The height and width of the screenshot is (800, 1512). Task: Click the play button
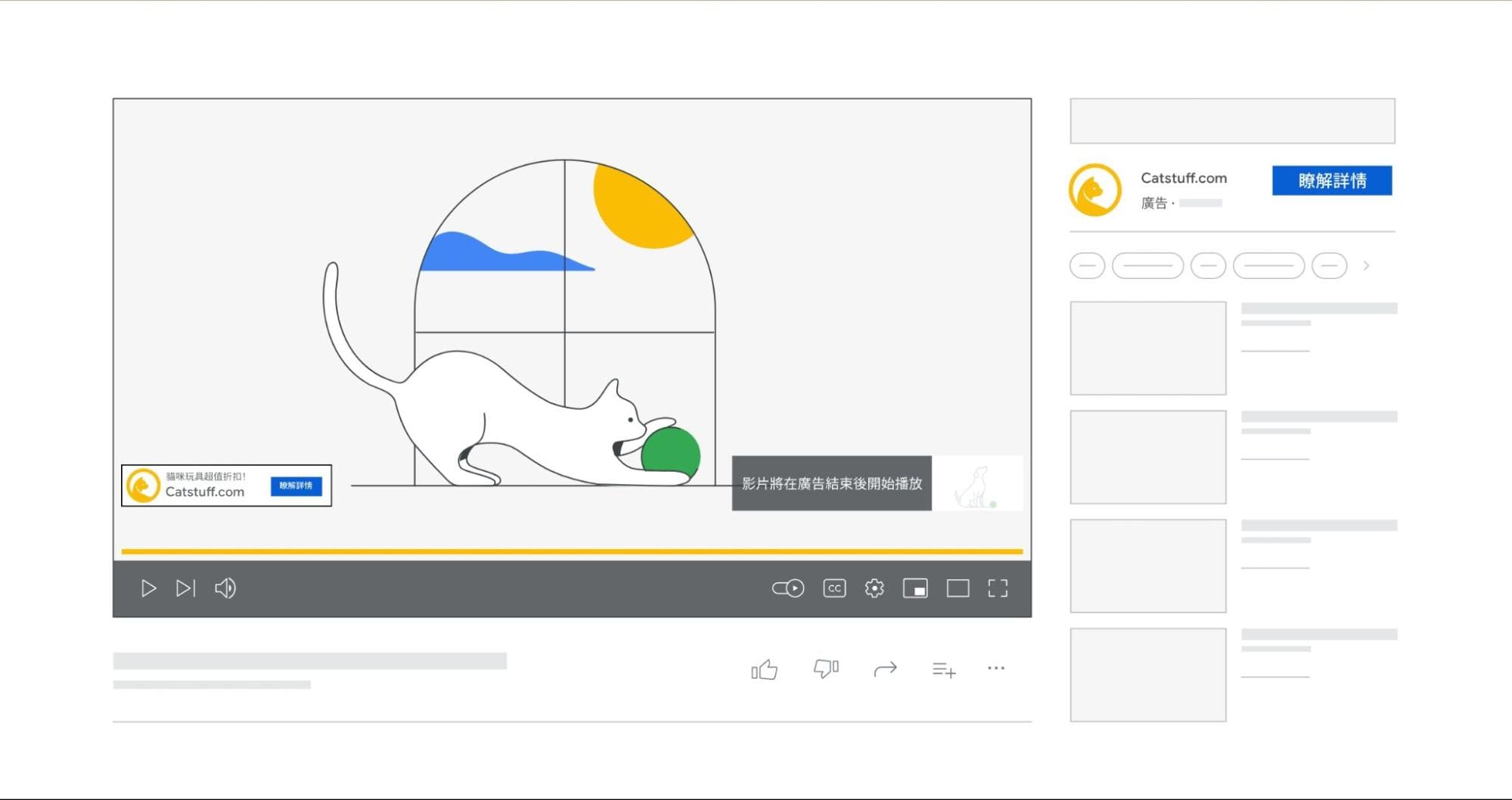[148, 588]
